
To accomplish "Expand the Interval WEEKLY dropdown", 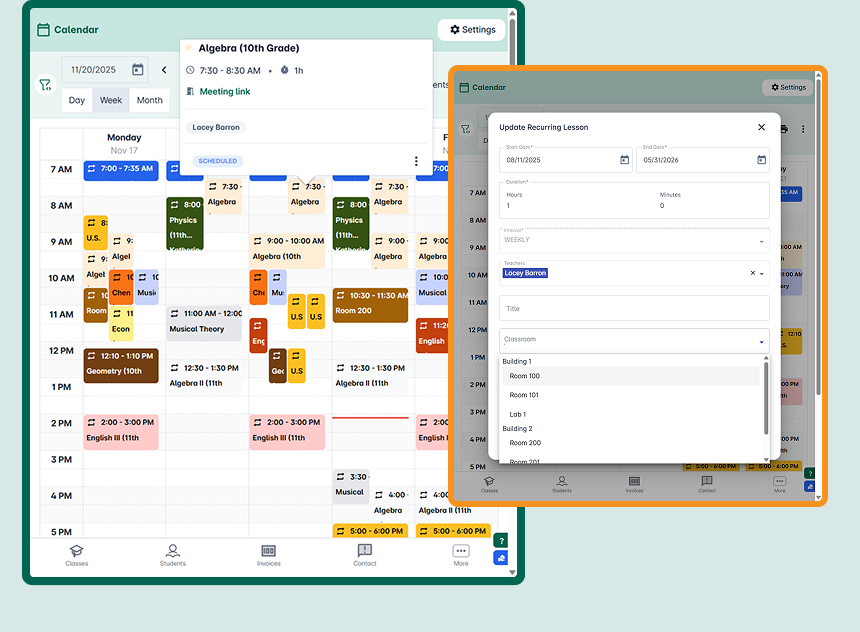I will pyautogui.click(x=761, y=241).
